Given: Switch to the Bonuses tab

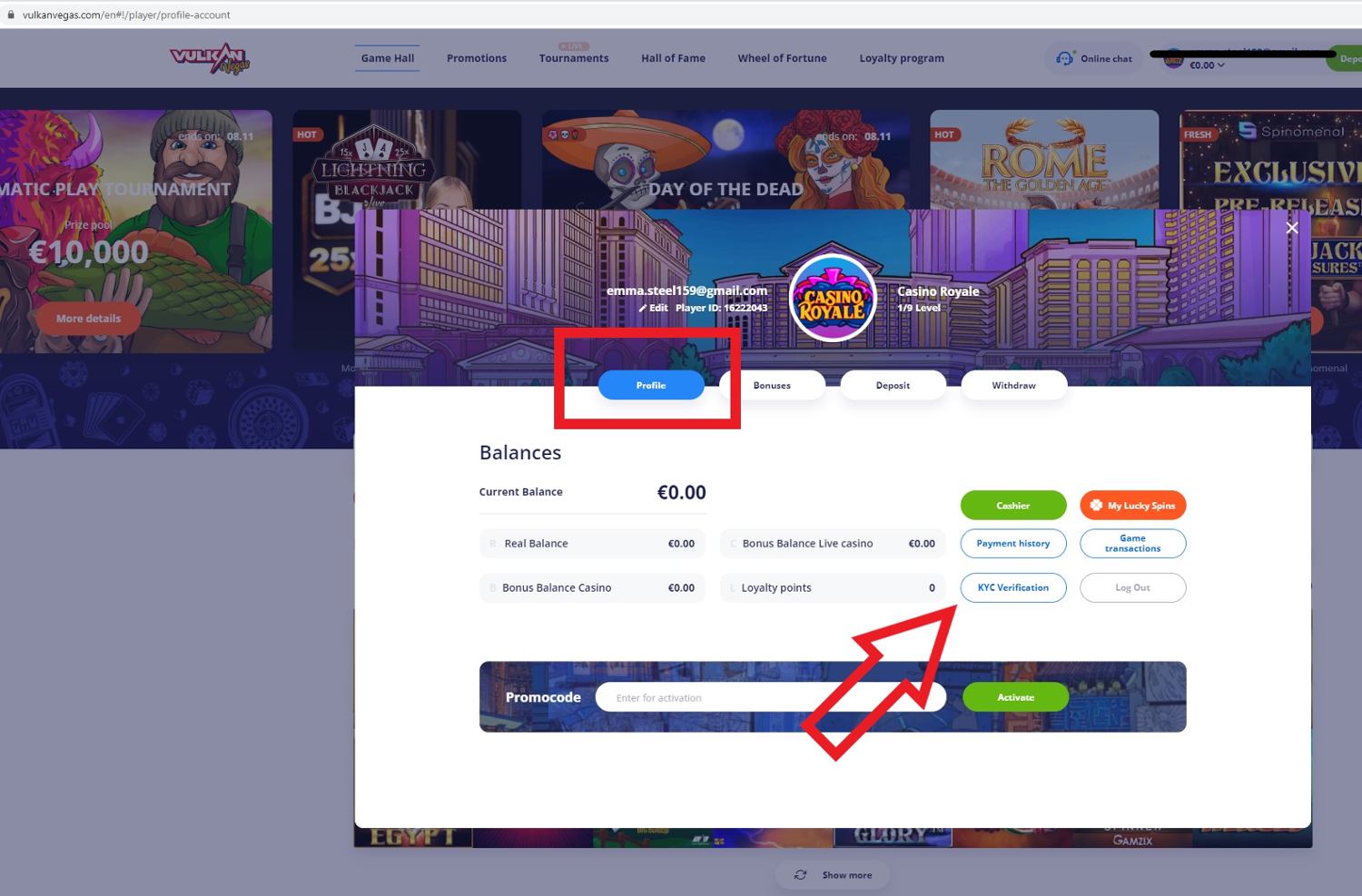Looking at the screenshot, I should (772, 385).
